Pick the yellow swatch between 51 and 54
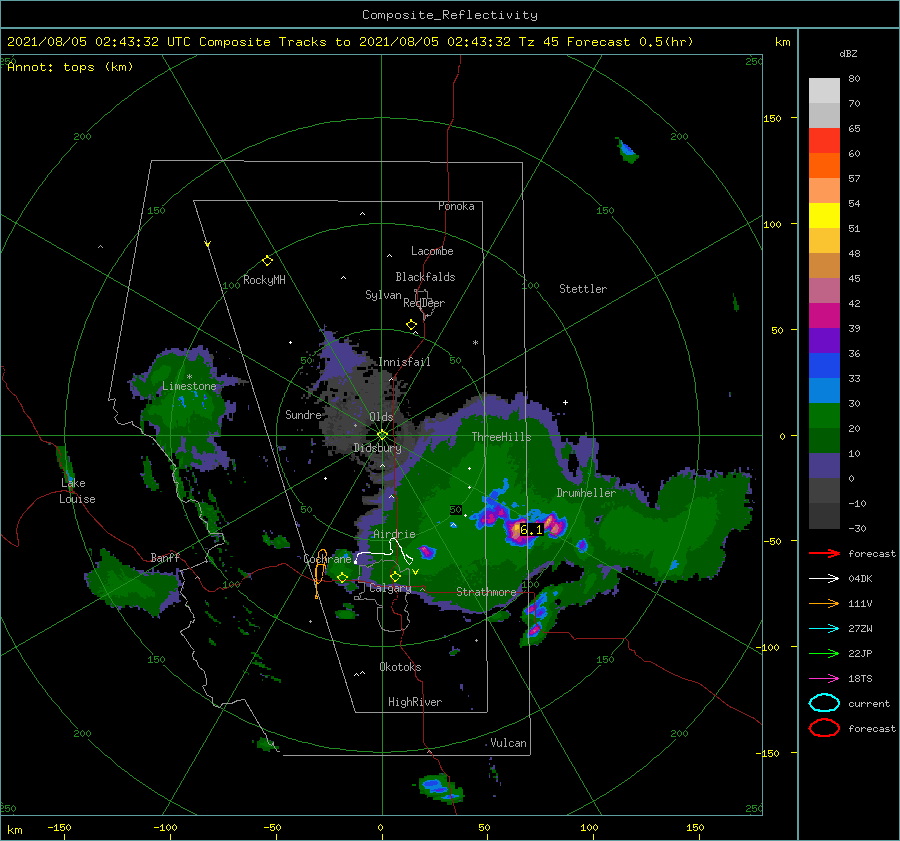900x841 pixels. click(x=824, y=216)
